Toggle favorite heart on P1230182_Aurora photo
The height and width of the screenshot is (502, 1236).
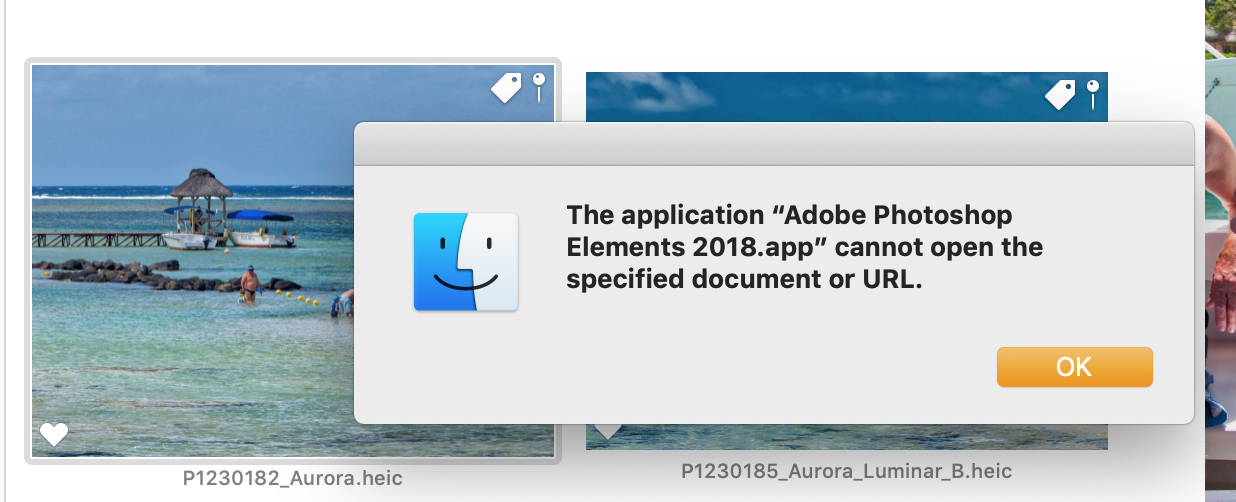coord(54,434)
